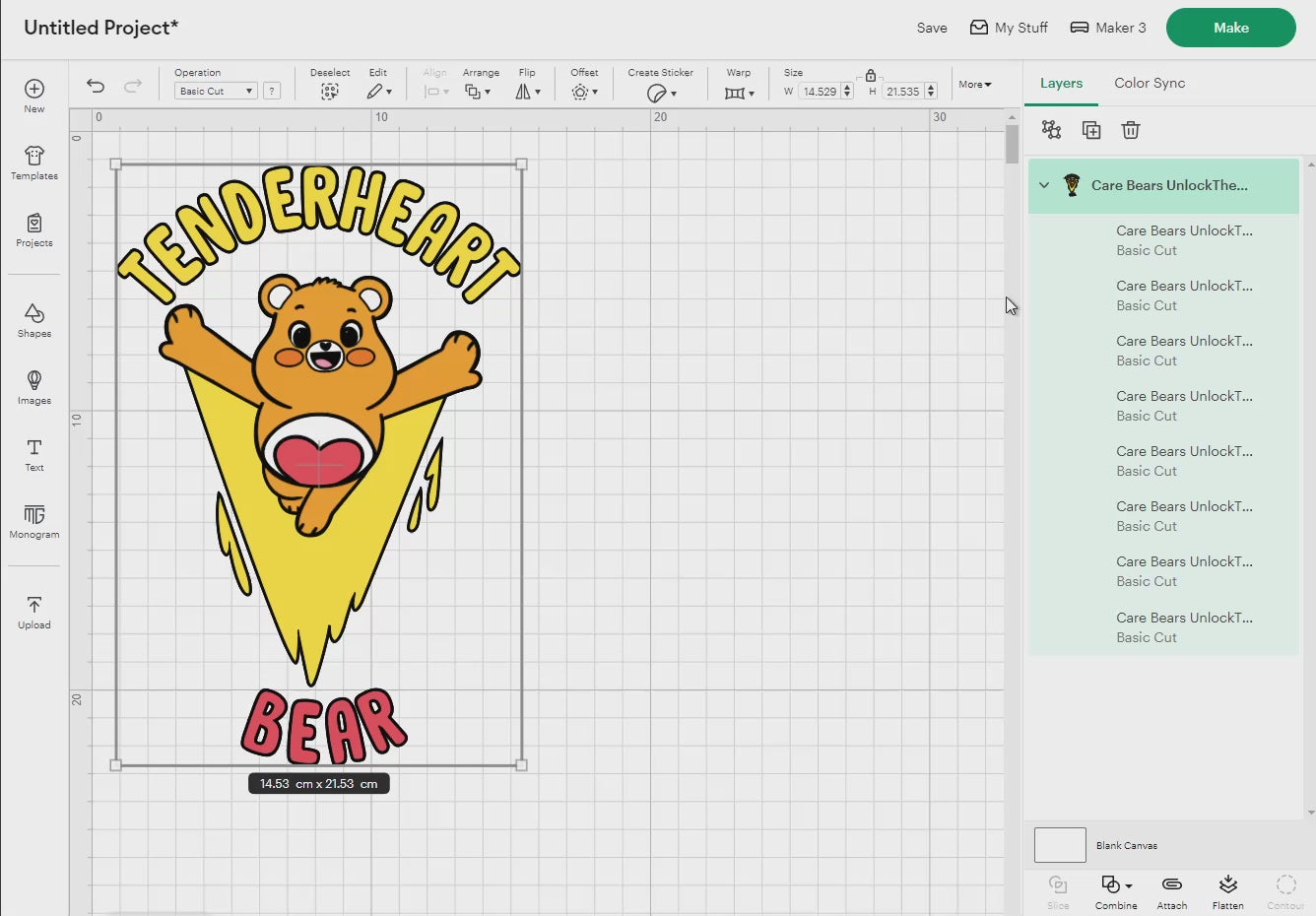Open the Images library
Screen dimensions: 1316x916
[34, 387]
